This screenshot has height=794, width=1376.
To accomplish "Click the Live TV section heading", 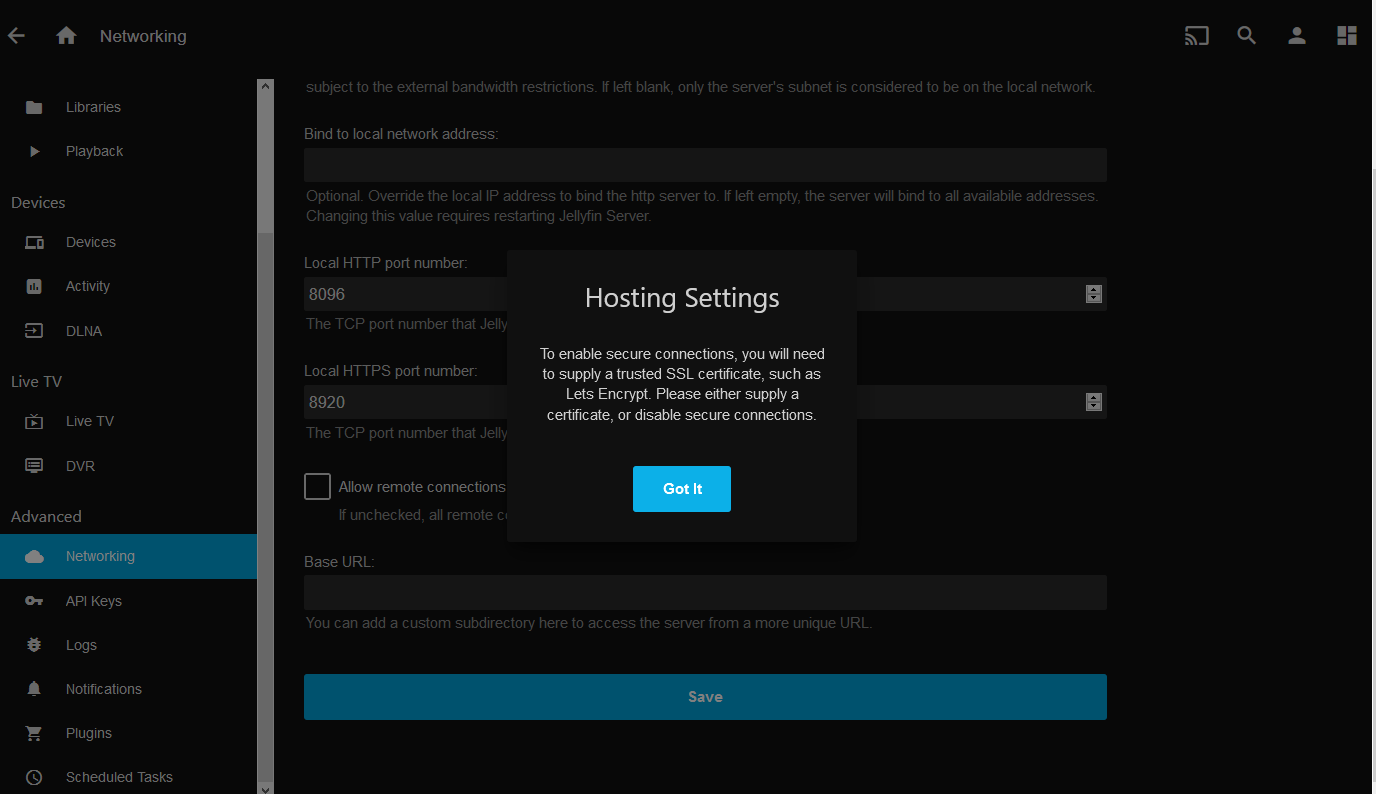I will 37,382.
